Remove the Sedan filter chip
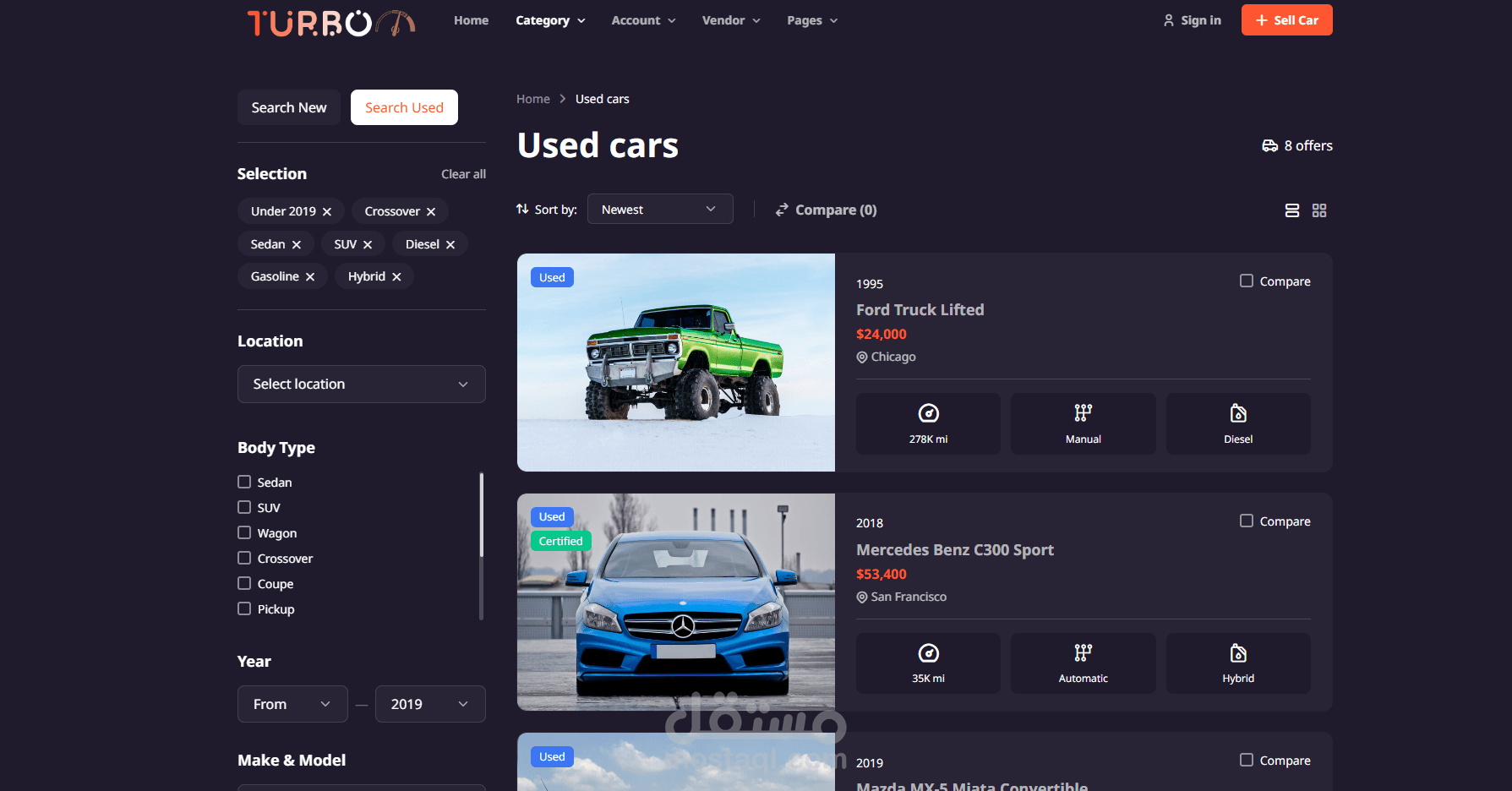Image resolution: width=1512 pixels, height=791 pixels. point(297,245)
